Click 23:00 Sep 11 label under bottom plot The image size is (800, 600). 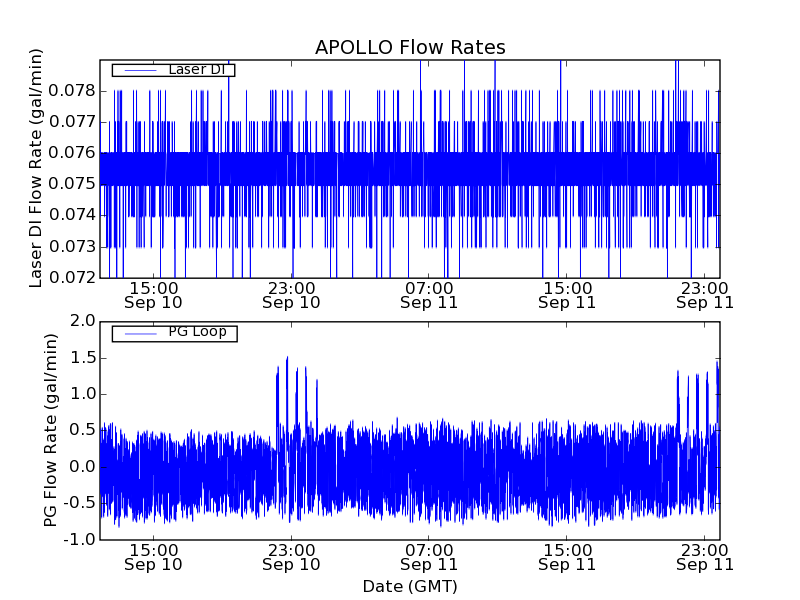click(x=705, y=557)
